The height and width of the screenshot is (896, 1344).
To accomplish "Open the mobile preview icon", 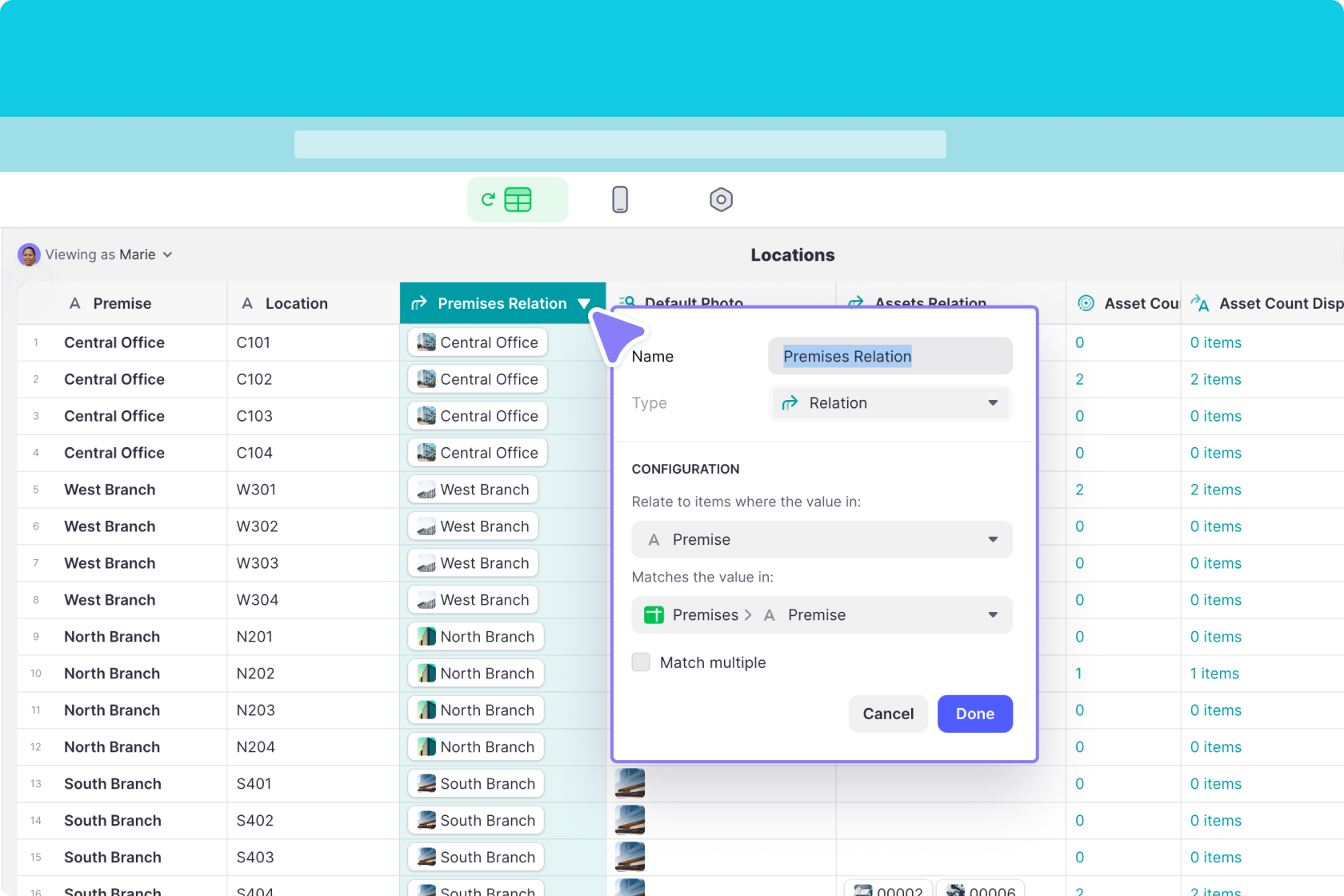I will 620,199.
